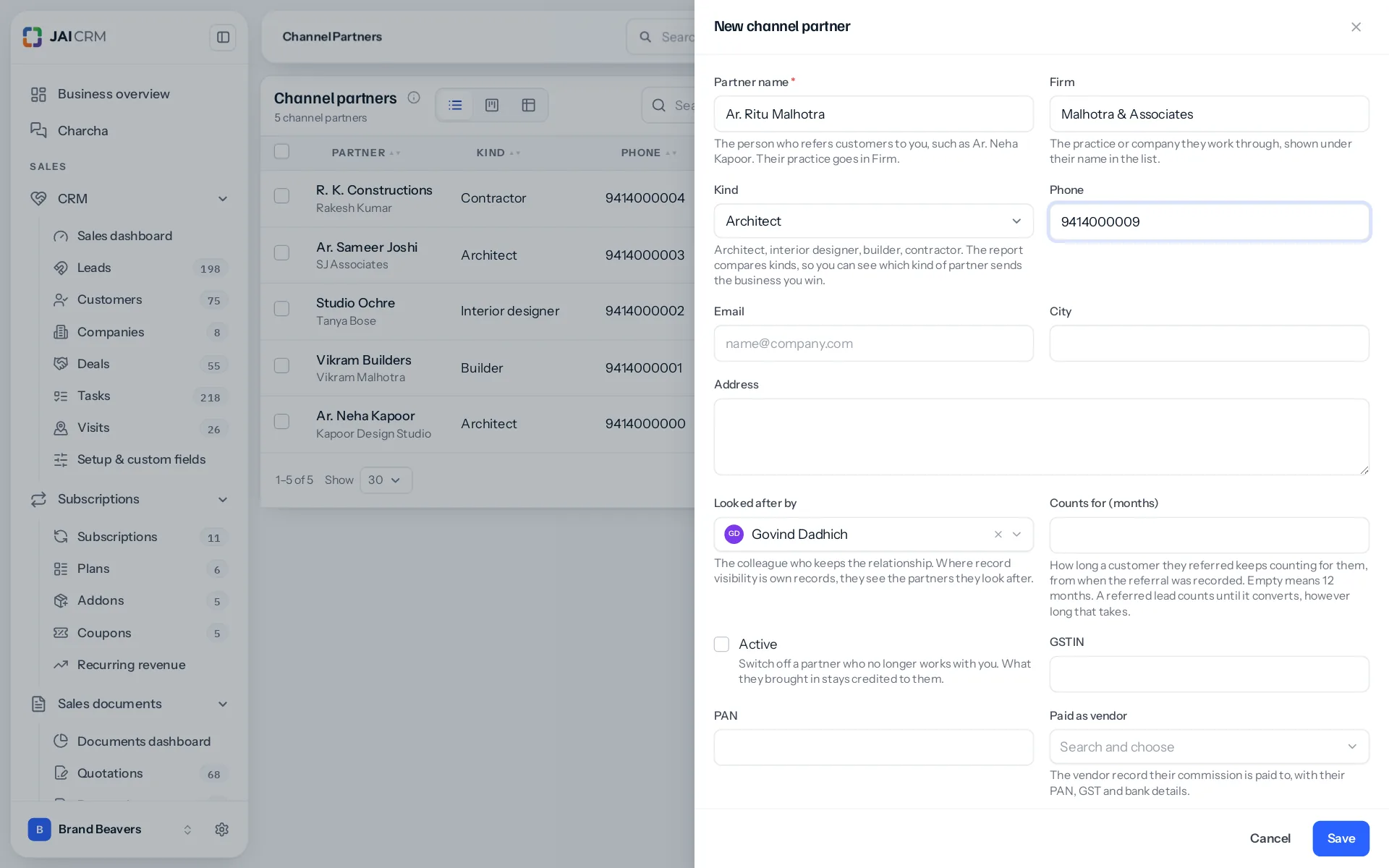Cancel the new channel partner form

point(1270,838)
